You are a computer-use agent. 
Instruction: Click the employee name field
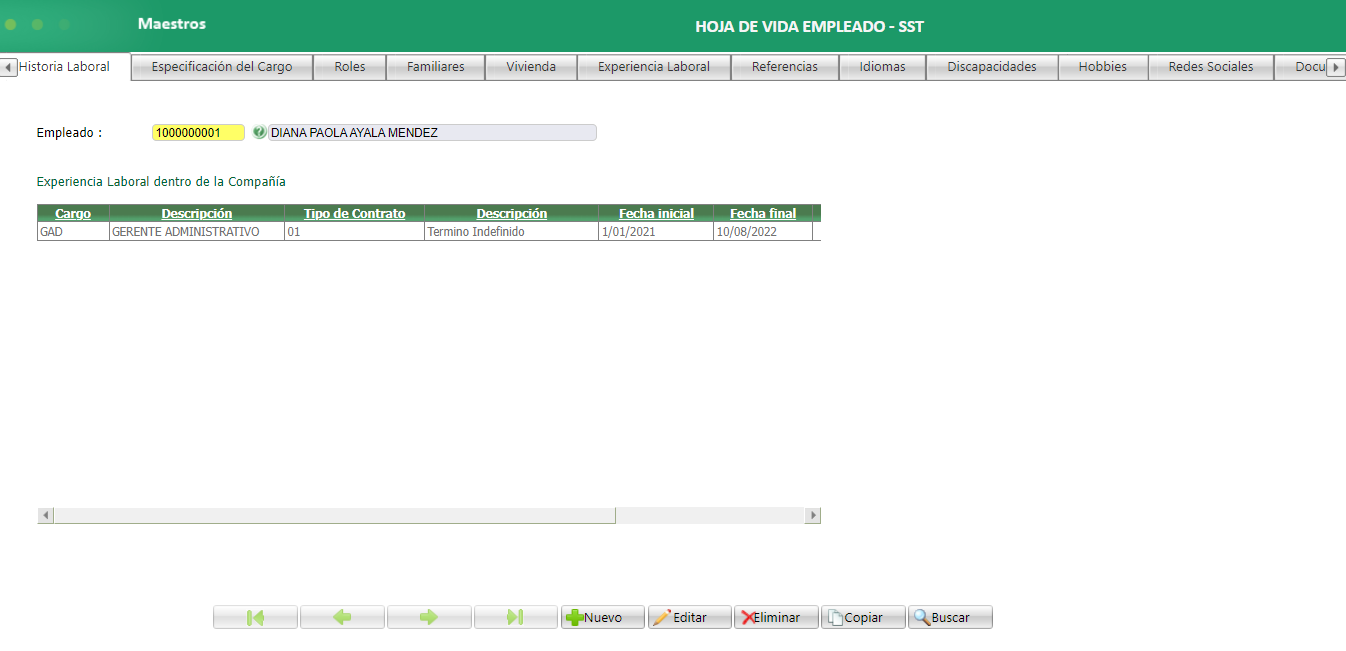[432, 132]
